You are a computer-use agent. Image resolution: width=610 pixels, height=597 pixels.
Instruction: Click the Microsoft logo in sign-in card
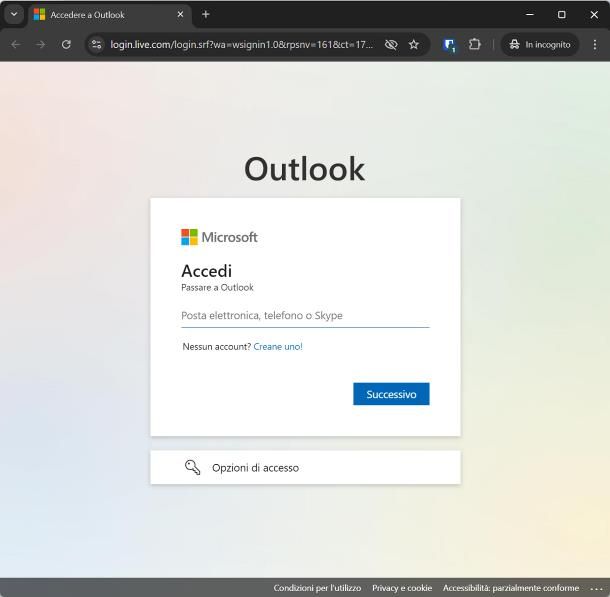tap(219, 237)
